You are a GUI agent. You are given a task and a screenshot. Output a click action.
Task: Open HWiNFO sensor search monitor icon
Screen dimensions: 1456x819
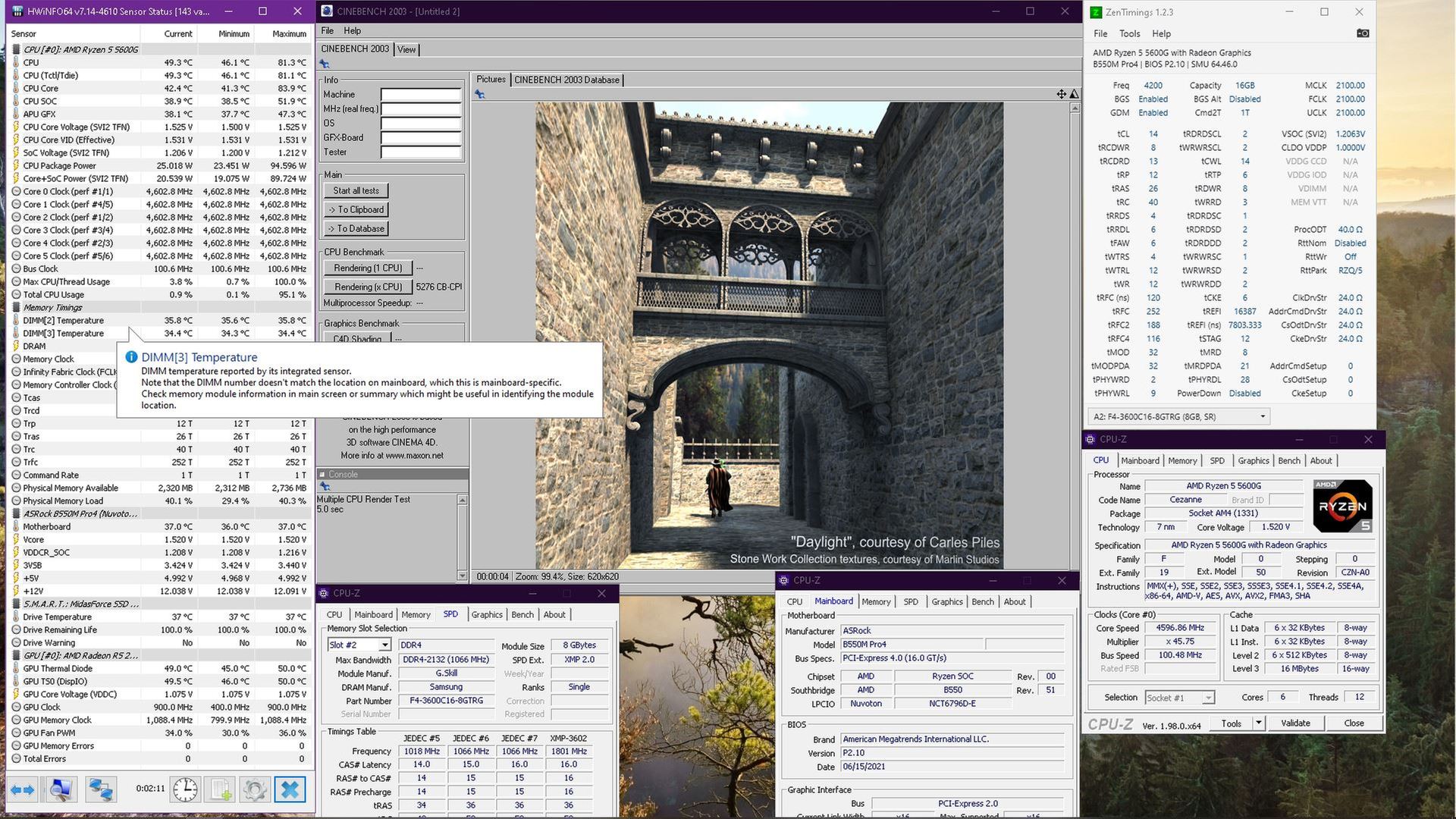click(61, 789)
